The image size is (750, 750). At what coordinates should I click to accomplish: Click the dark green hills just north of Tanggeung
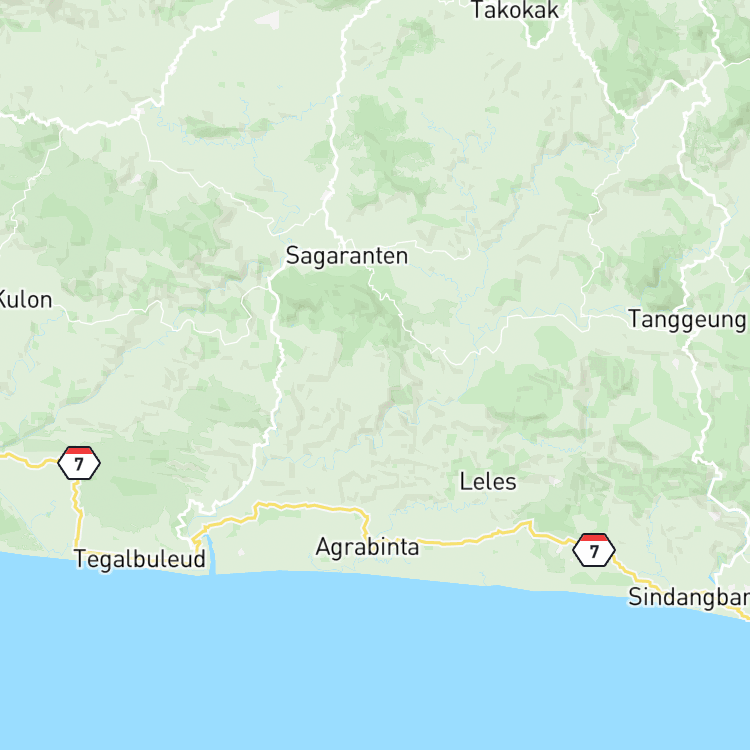click(x=655, y=268)
